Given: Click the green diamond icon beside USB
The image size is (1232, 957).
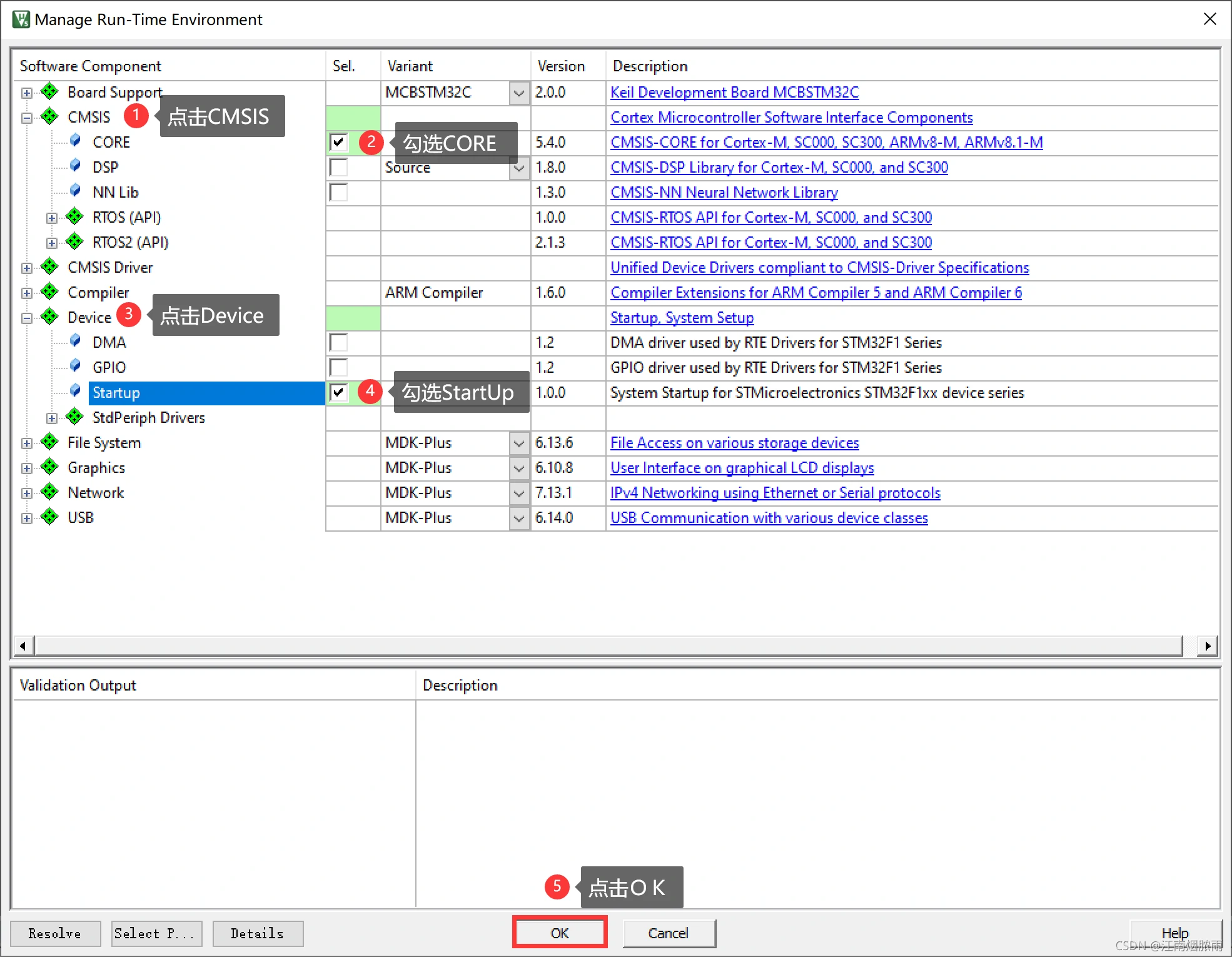Looking at the screenshot, I should coord(49,517).
